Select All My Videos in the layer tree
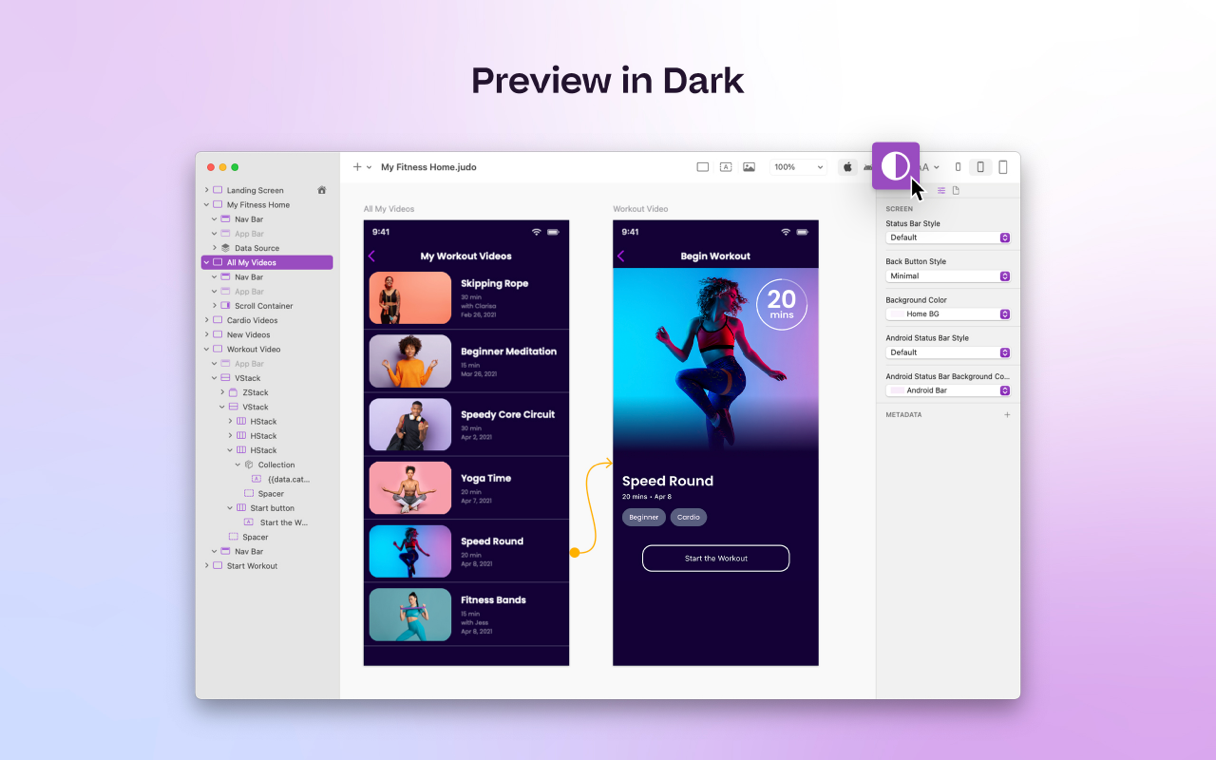The height and width of the screenshot is (760, 1216). [267, 263]
